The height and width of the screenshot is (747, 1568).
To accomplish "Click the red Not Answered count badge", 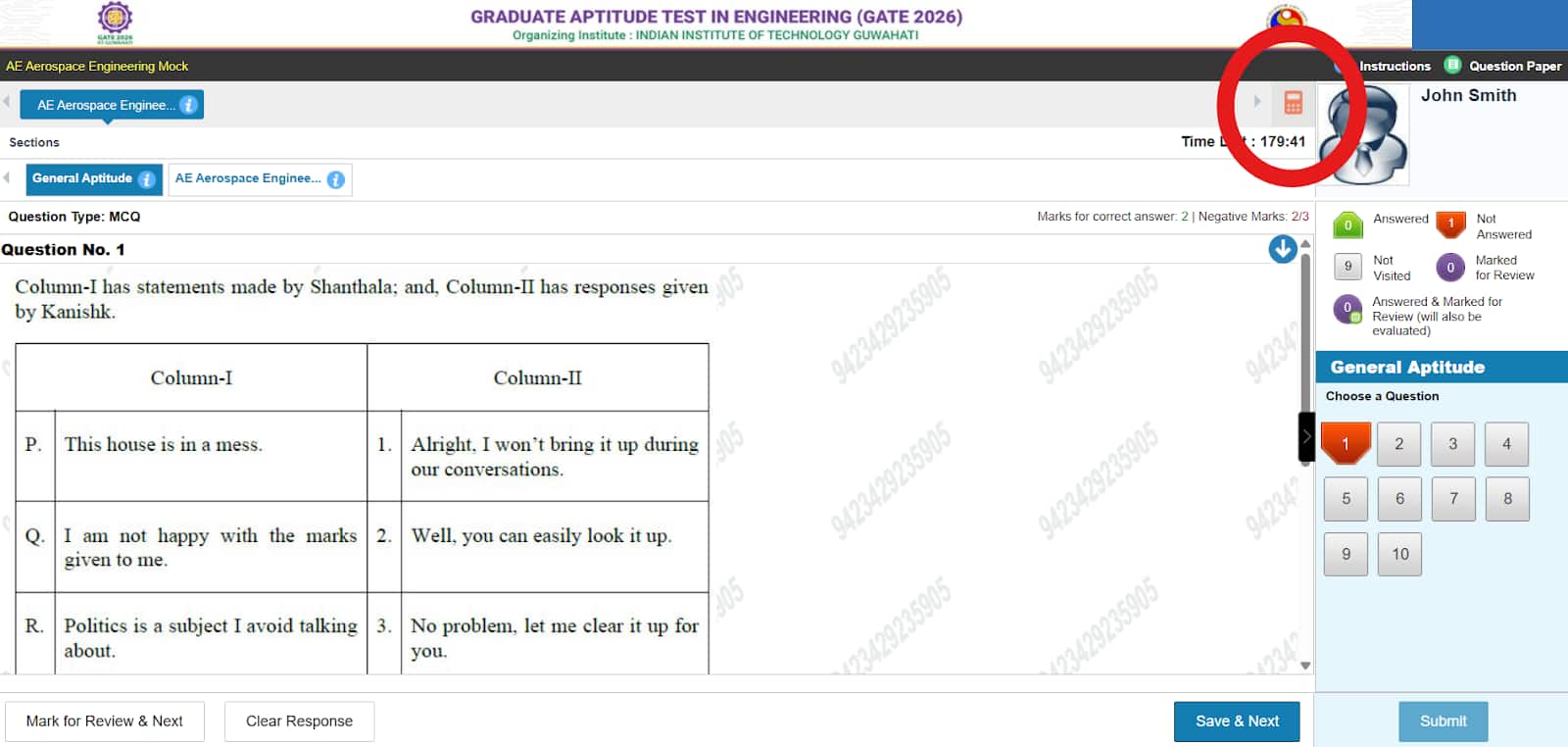I will point(1451,224).
